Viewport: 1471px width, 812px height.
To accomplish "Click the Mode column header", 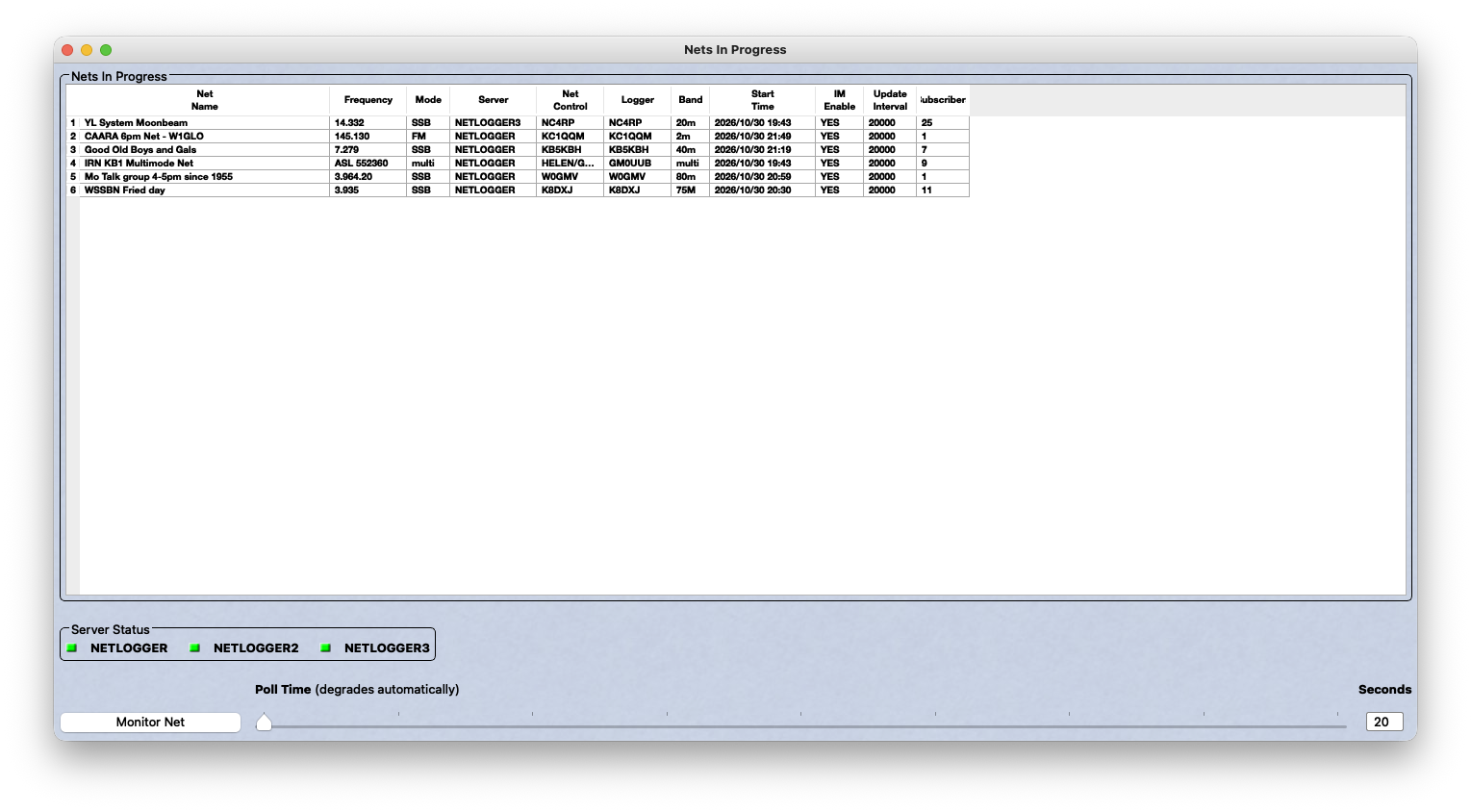I will 428,100.
